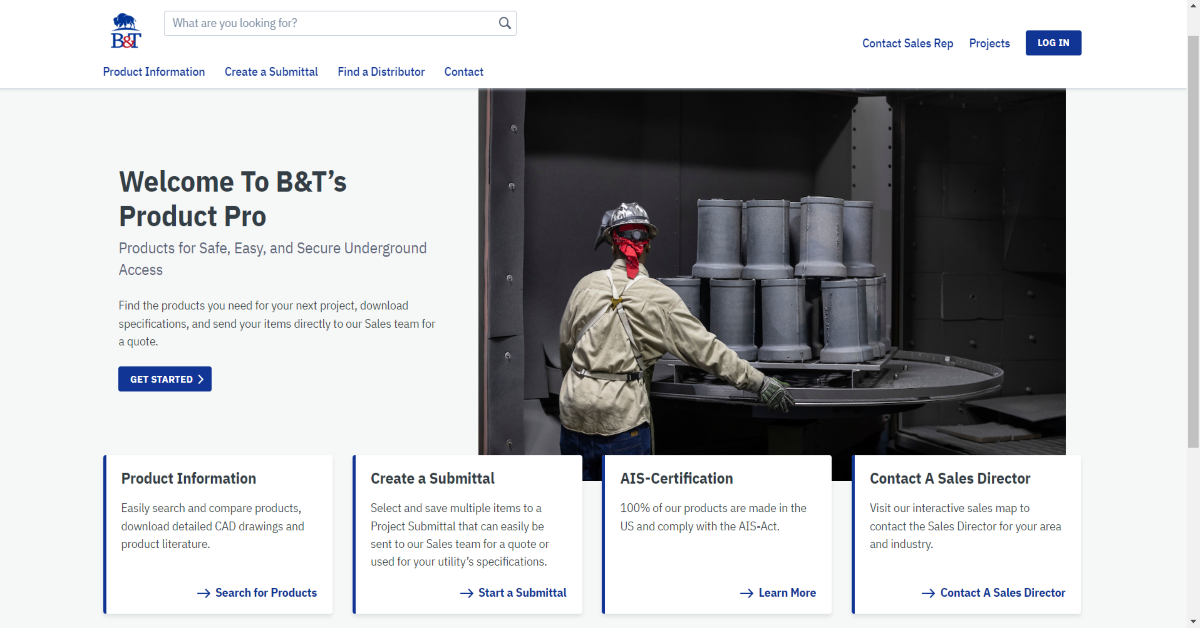Focus the 'What are you looking for?' search field
Viewport: 1200px width, 628px height.
point(330,23)
